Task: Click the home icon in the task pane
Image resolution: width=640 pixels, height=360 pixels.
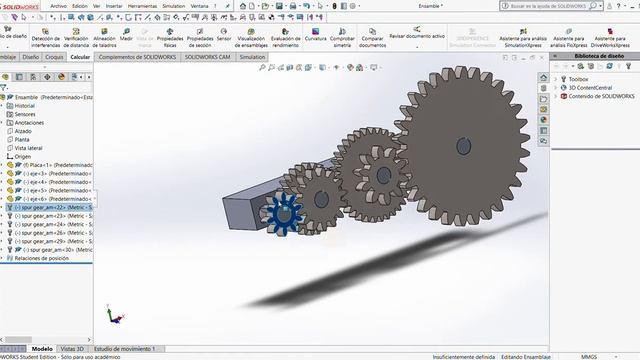Action: click(x=543, y=77)
